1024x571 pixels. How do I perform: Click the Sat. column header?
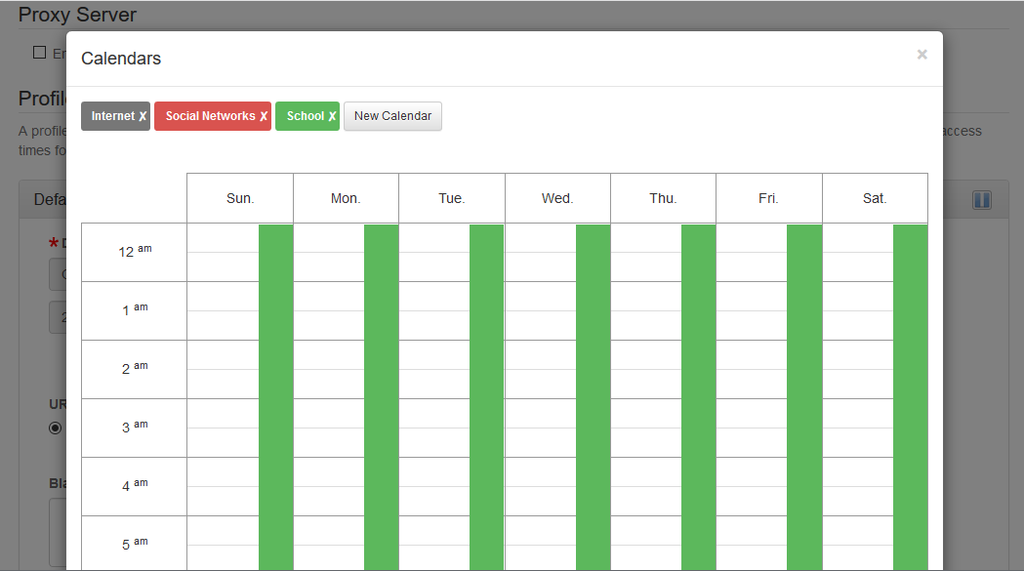875,198
